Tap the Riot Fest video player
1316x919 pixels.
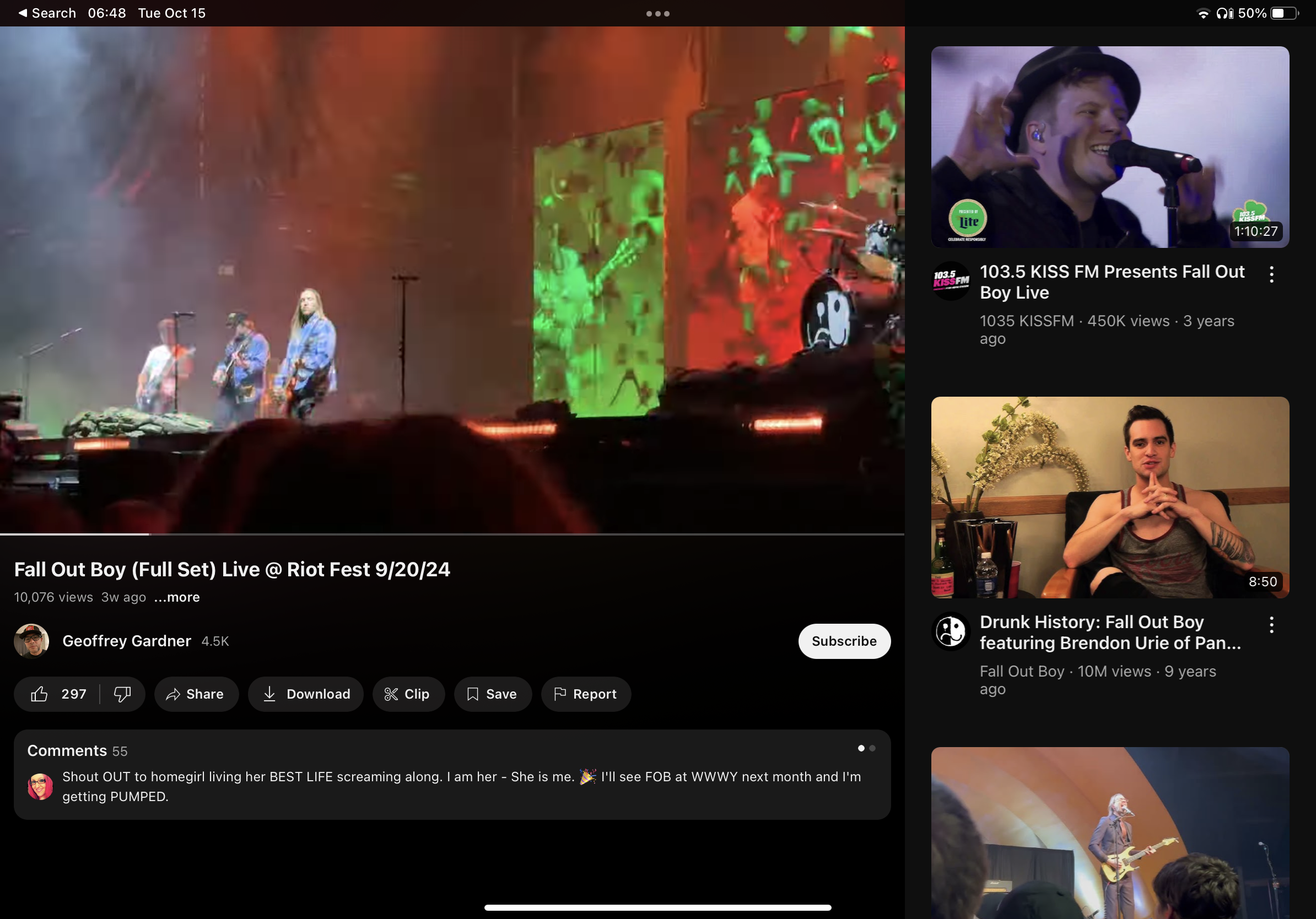point(452,279)
